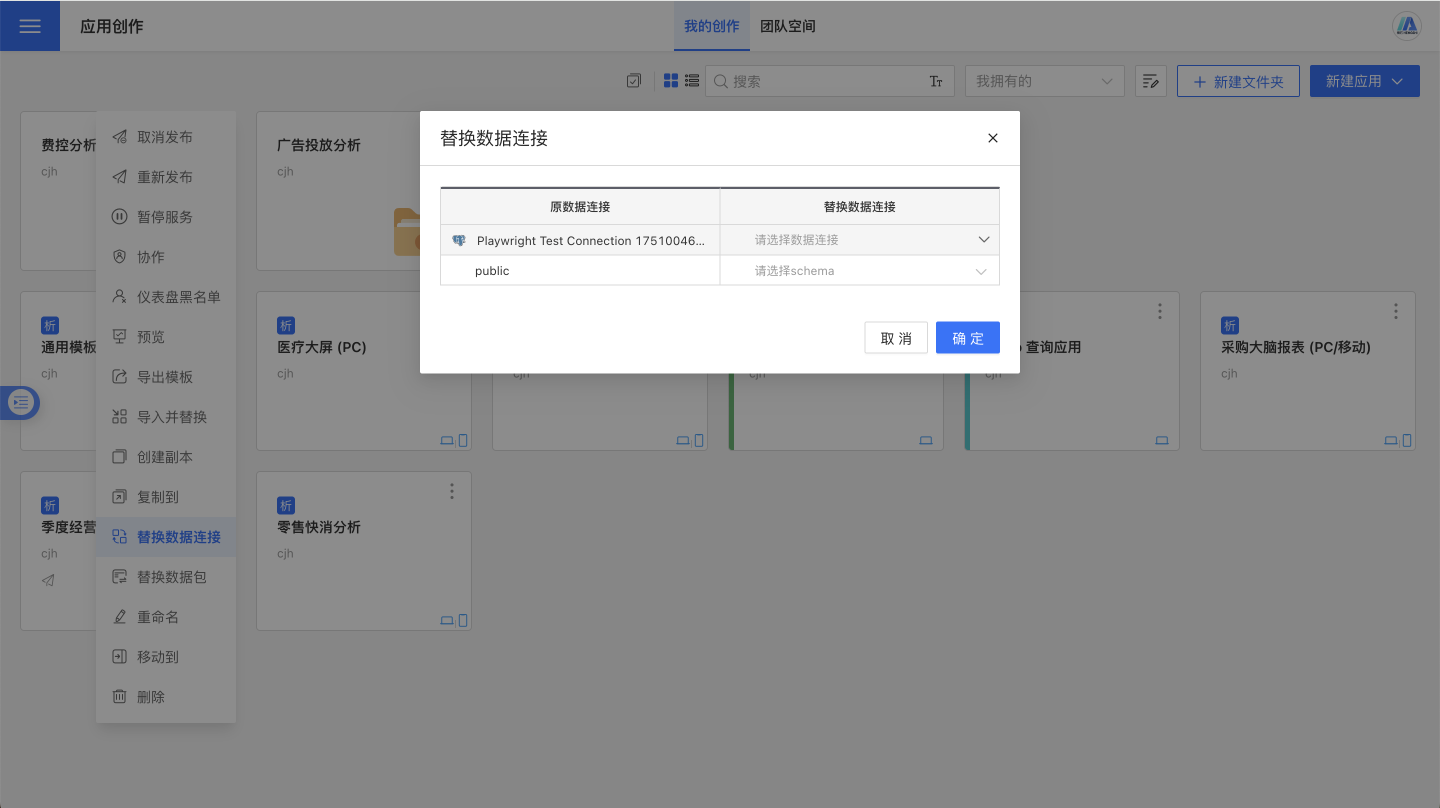Expand the 请选择数据连接 dropdown

[859, 240]
